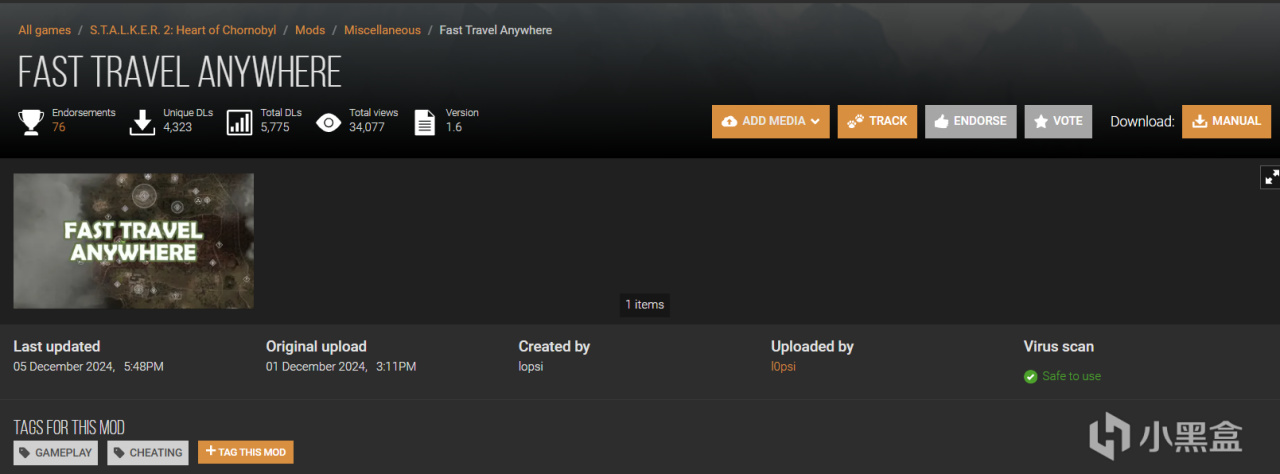Select the GAMEPLAY tag
The image size is (1280, 474).
[56, 453]
